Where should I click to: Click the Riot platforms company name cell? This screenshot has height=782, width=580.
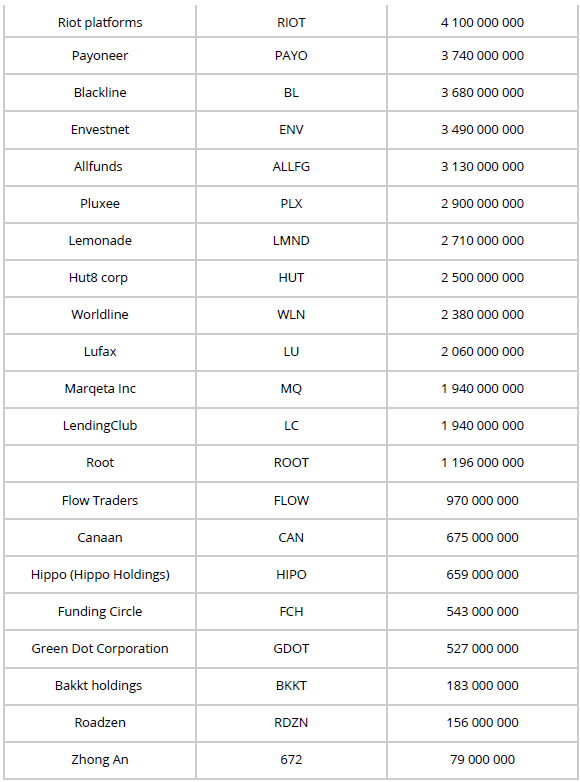point(100,22)
